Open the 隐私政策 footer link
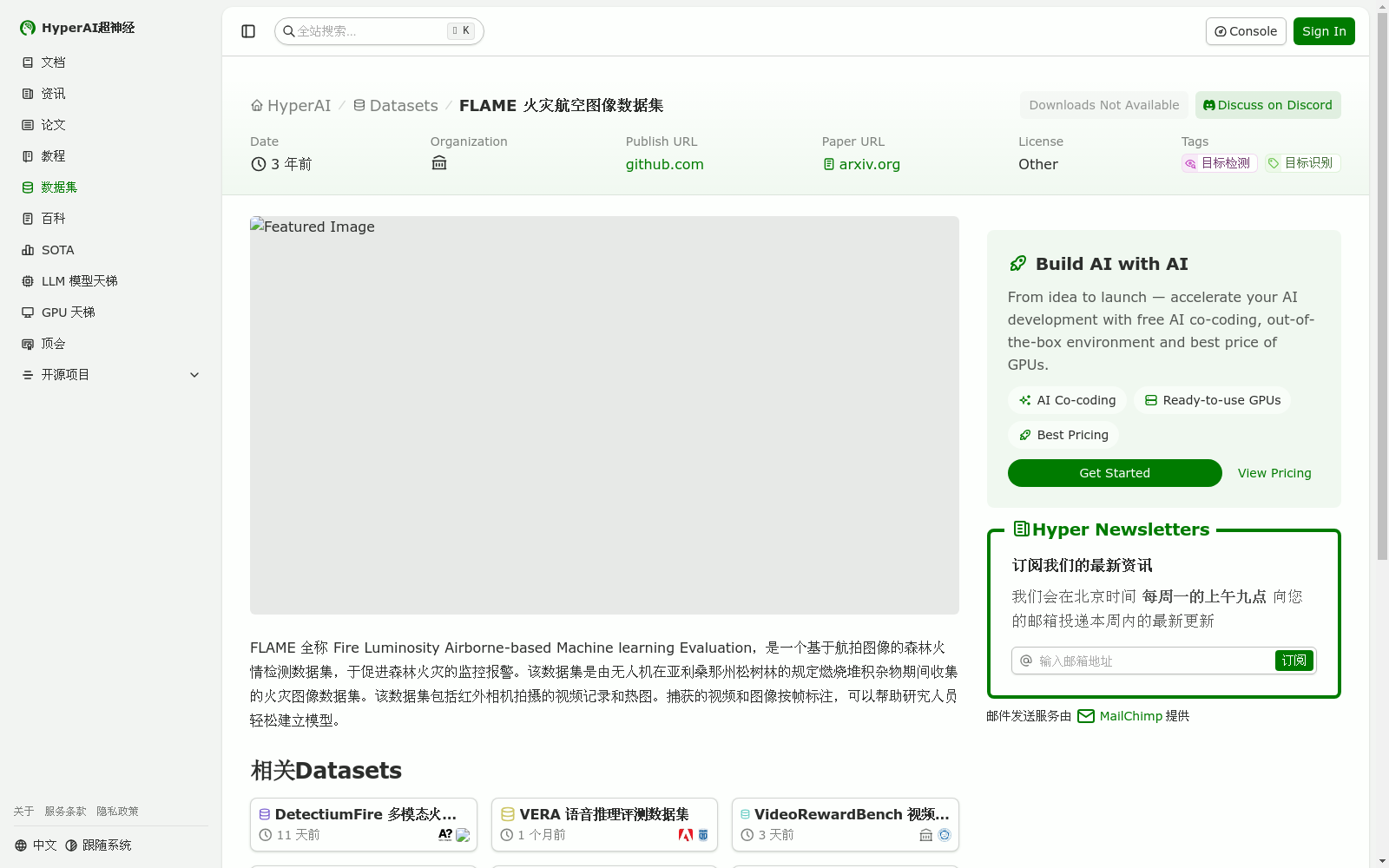 click(117, 812)
